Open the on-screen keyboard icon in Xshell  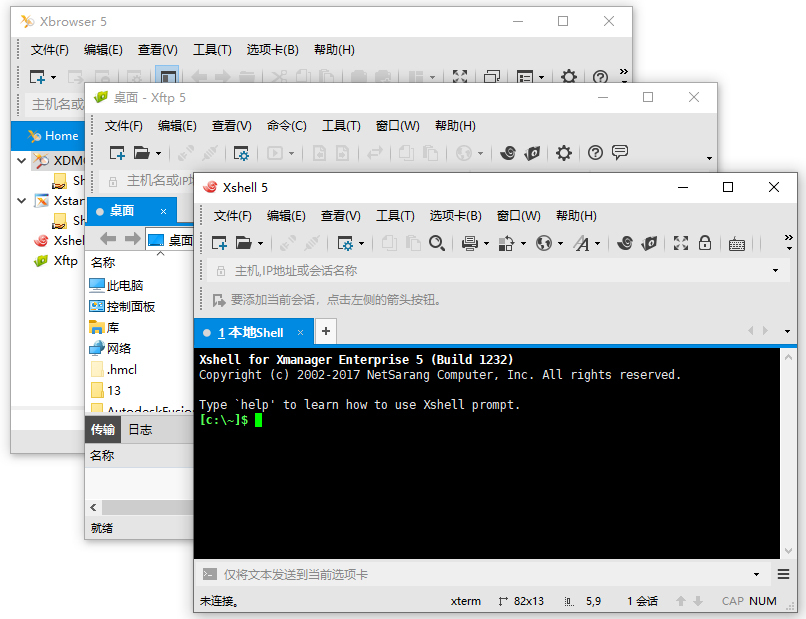click(x=738, y=243)
